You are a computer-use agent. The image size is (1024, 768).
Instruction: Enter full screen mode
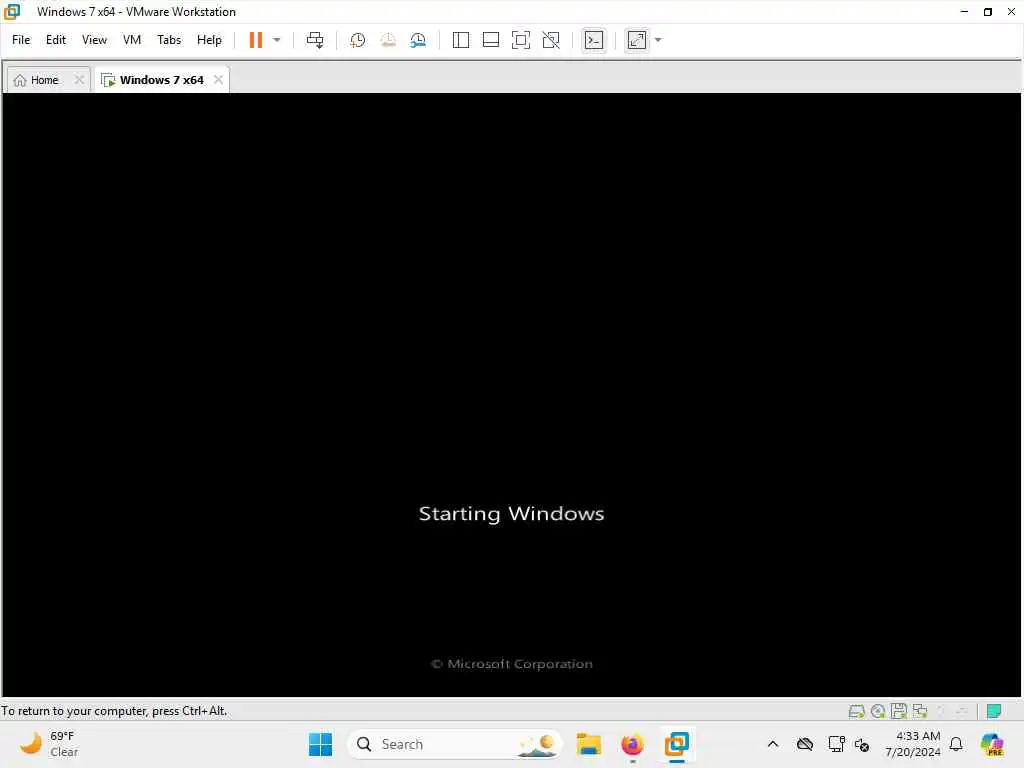tap(520, 40)
